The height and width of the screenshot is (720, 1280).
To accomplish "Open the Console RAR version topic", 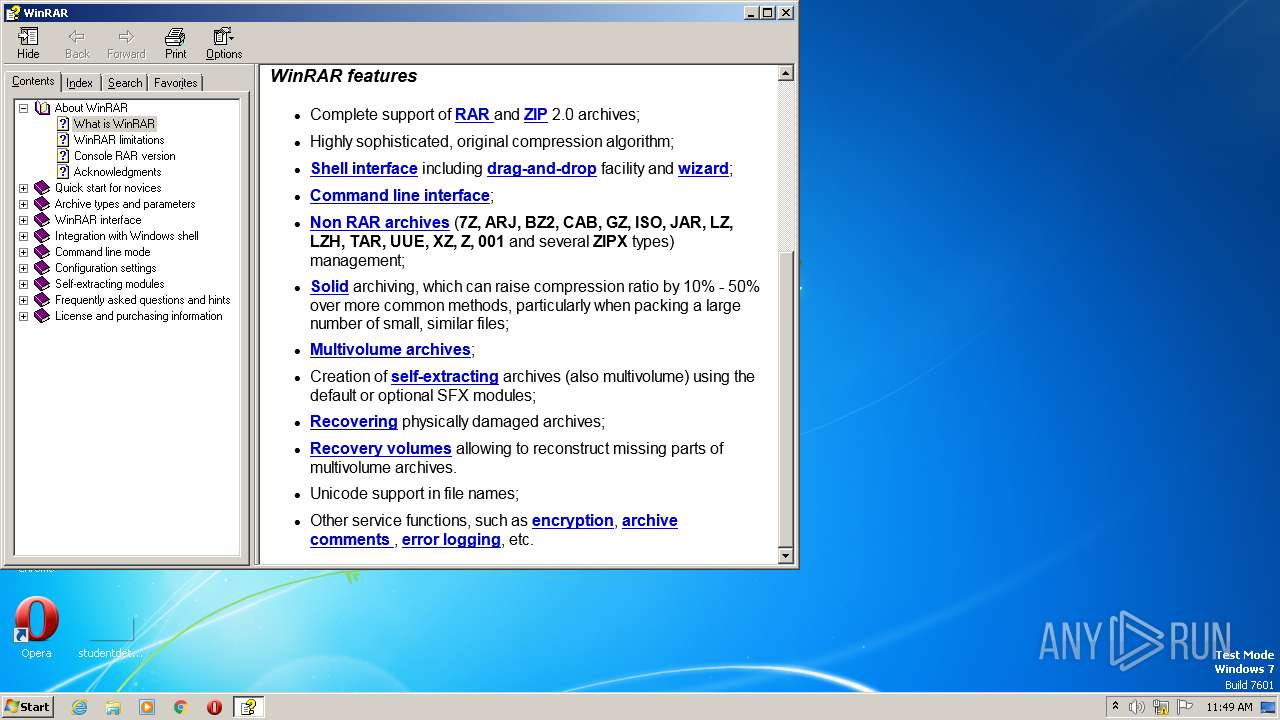I will click(124, 156).
